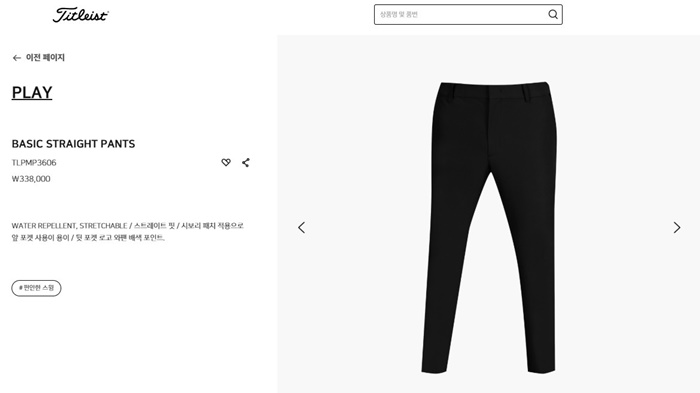This screenshot has height=393, width=700.
Task: Show next product image with right chevron
Action: pyautogui.click(x=677, y=227)
